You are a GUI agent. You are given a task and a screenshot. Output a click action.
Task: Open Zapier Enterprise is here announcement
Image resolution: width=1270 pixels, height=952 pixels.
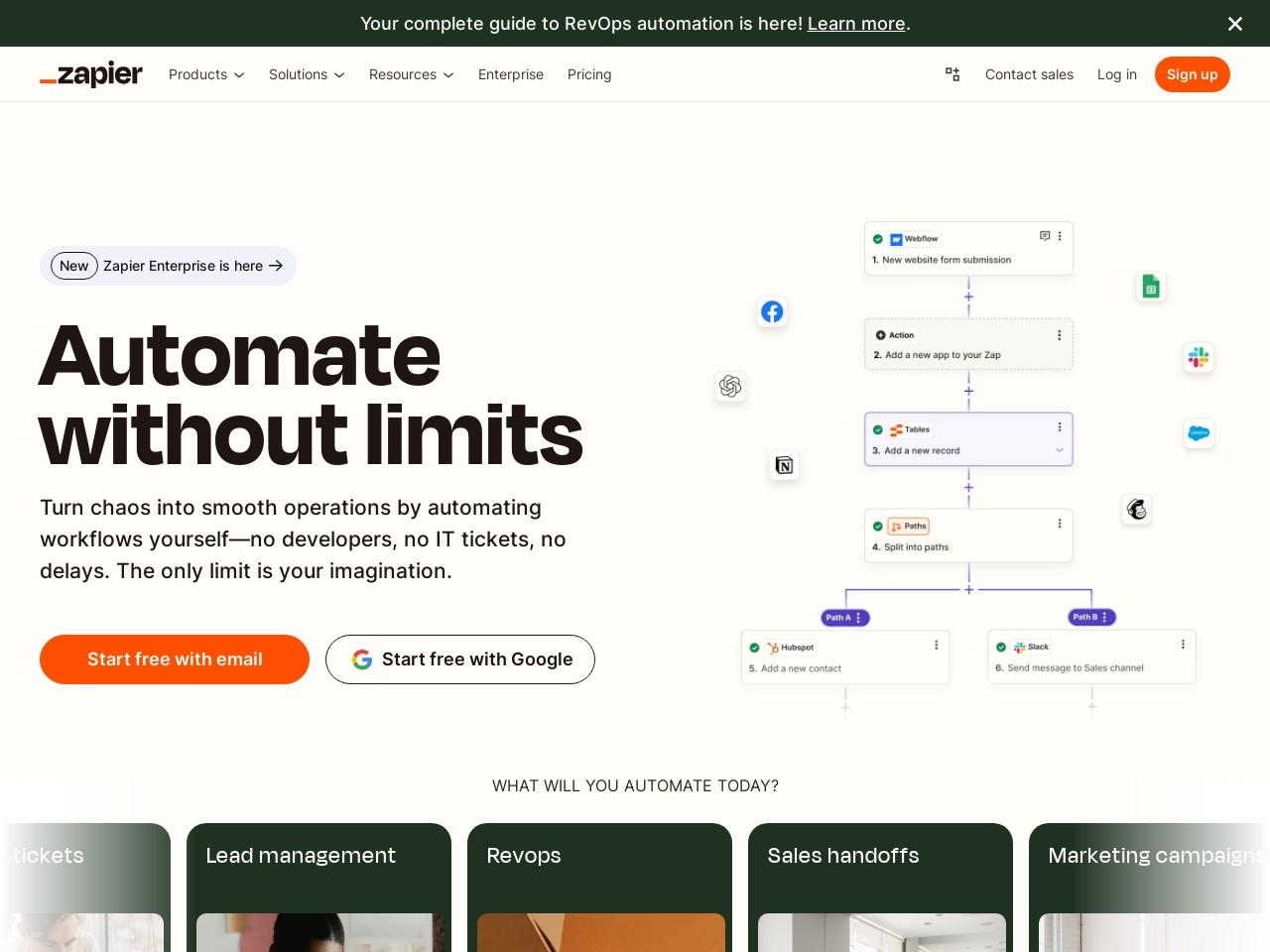(x=168, y=266)
